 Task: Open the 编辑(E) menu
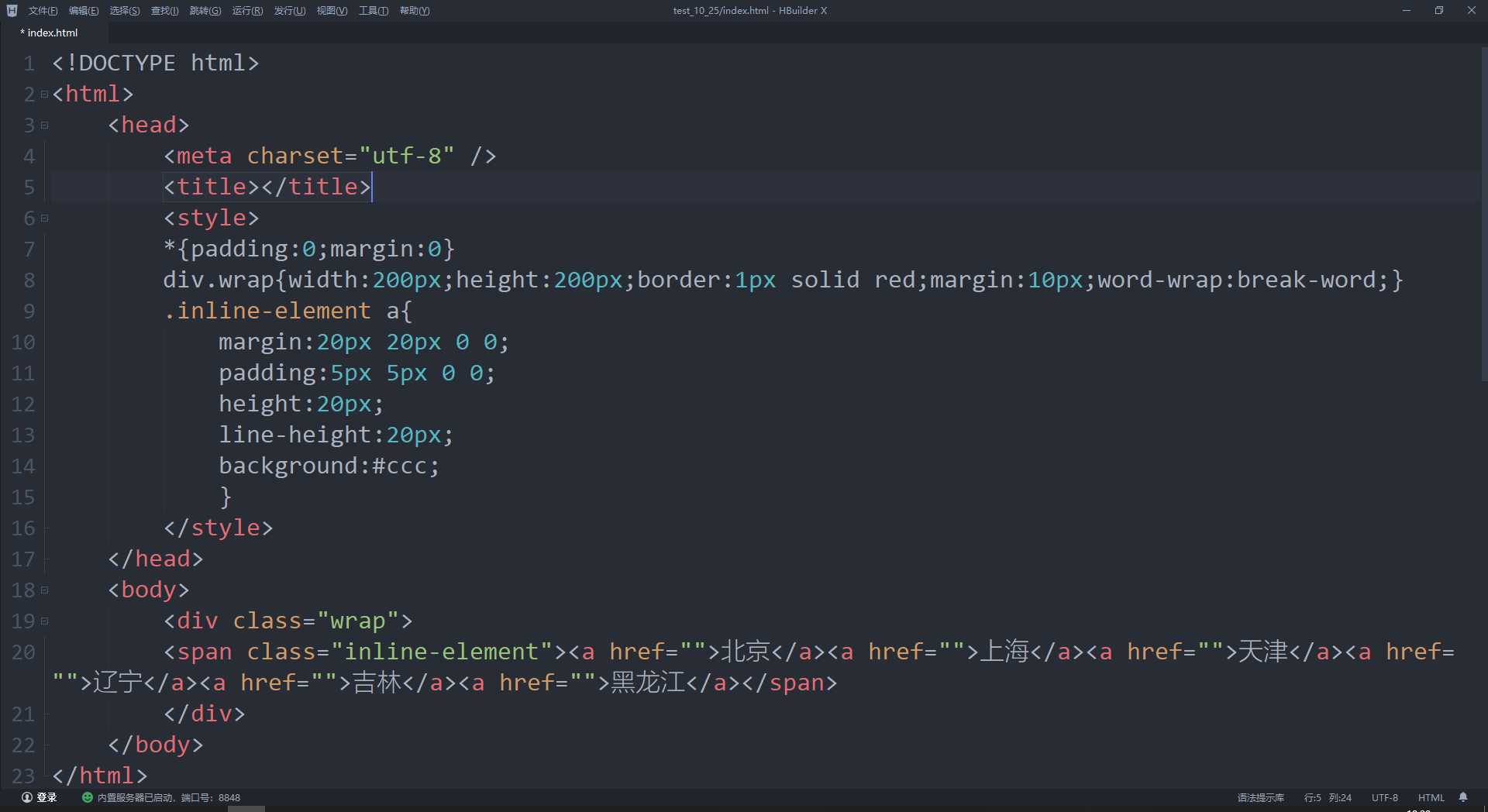pyautogui.click(x=84, y=11)
